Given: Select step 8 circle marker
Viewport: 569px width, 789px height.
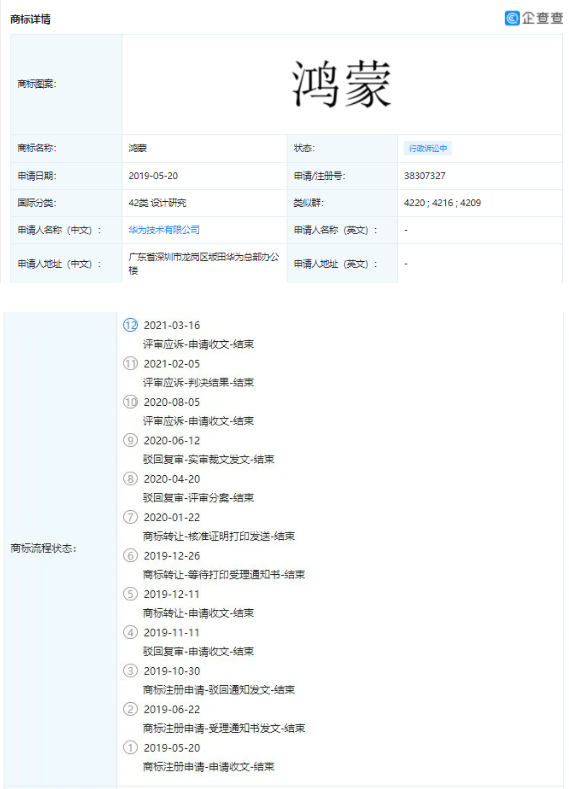Looking at the screenshot, I should [x=130, y=479].
